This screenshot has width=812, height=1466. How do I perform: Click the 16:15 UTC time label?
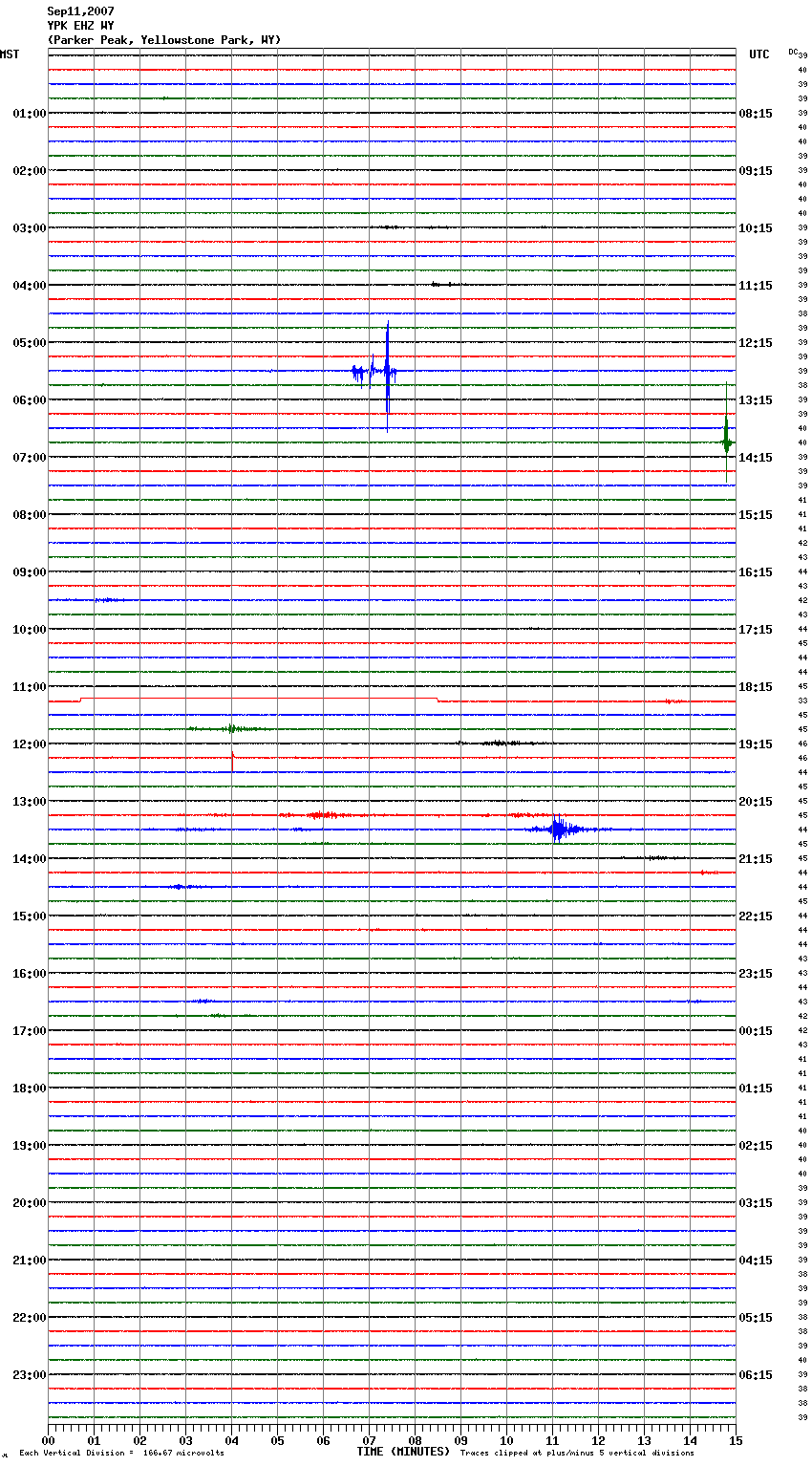click(756, 572)
